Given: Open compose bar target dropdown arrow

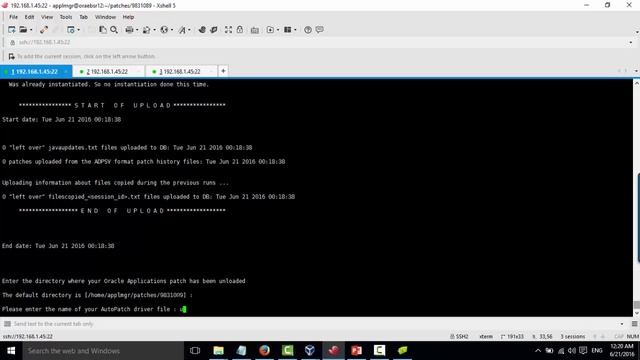Looking at the screenshot, I should click(622, 324).
